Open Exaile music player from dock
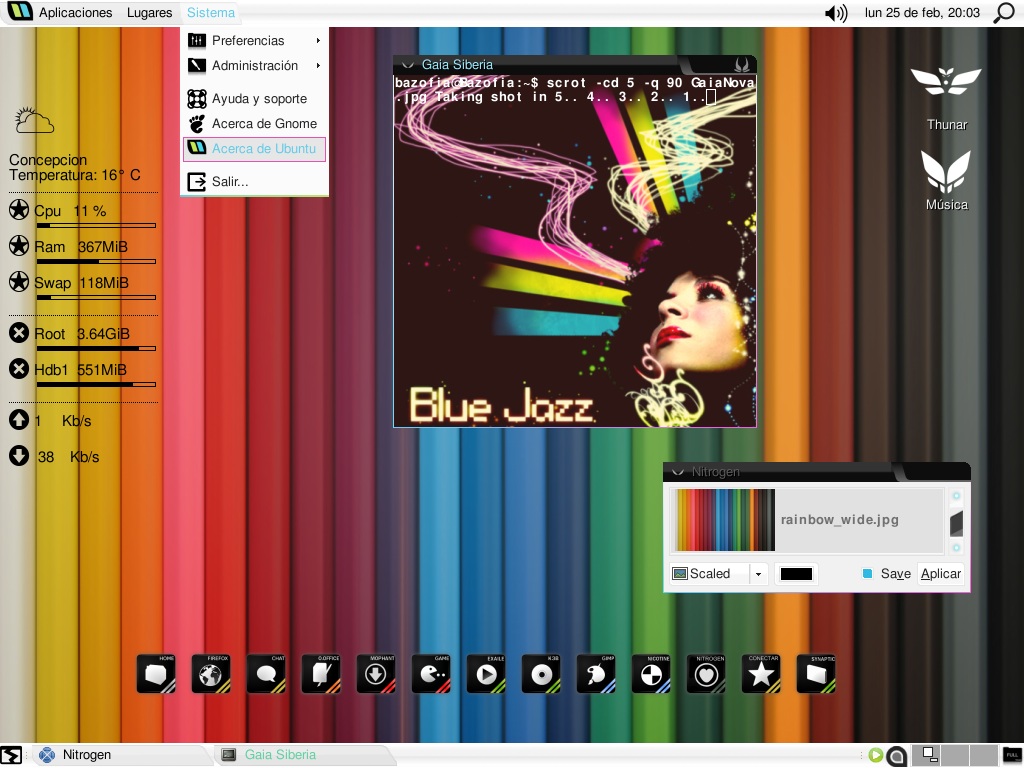The width and height of the screenshot is (1024, 768). (487, 673)
